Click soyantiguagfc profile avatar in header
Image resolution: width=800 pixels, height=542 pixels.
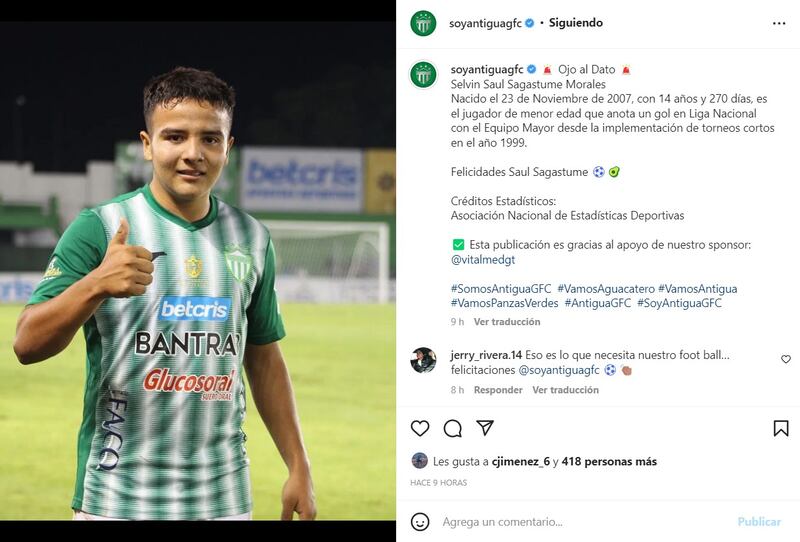423,23
